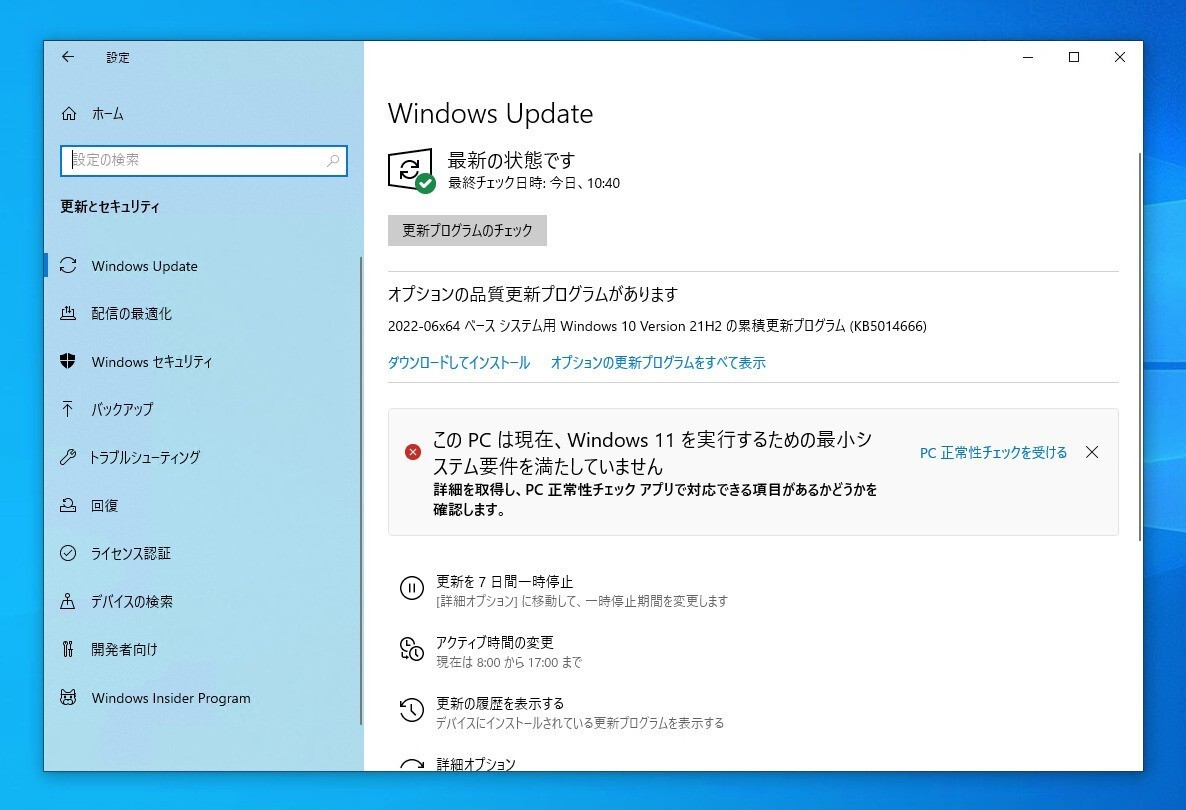This screenshot has height=810, width=1186.
Task: Click the KB5014666 update description text
Action: [657, 326]
